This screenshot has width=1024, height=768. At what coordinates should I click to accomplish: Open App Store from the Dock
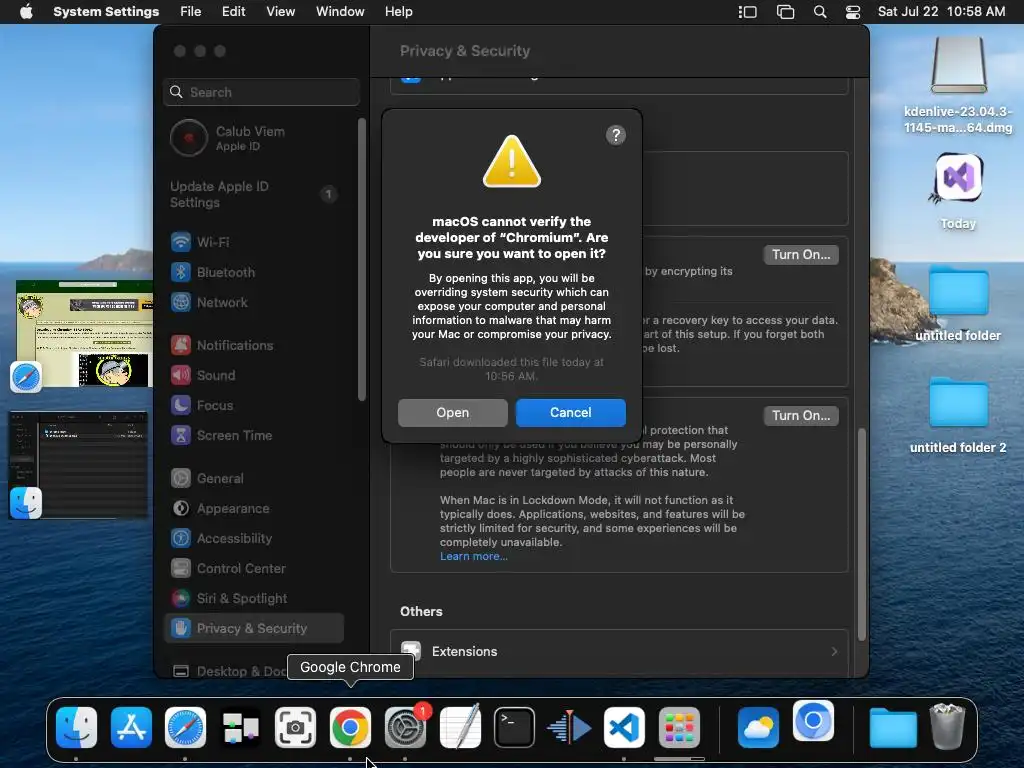click(x=131, y=728)
